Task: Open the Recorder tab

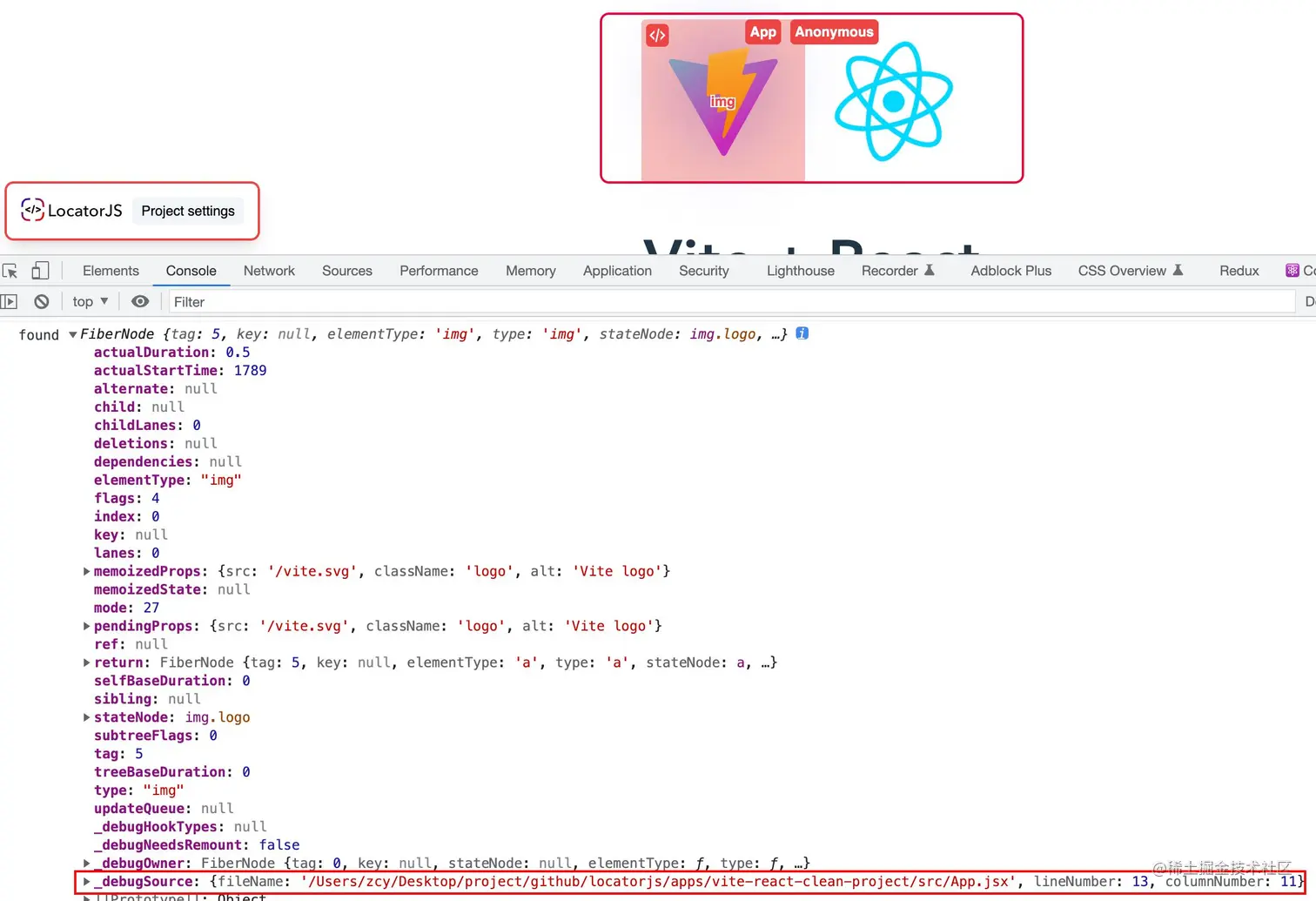Action: tap(897, 271)
